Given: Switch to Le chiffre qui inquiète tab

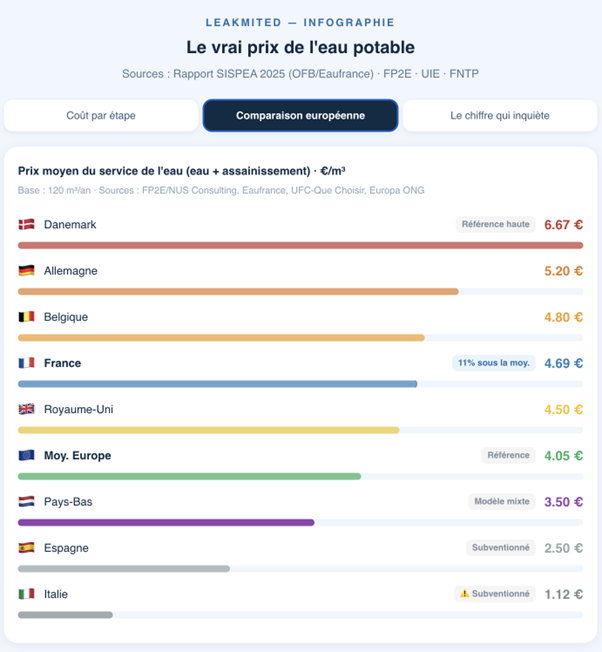Looking at the screenshot, I should (x=499, y=115).
